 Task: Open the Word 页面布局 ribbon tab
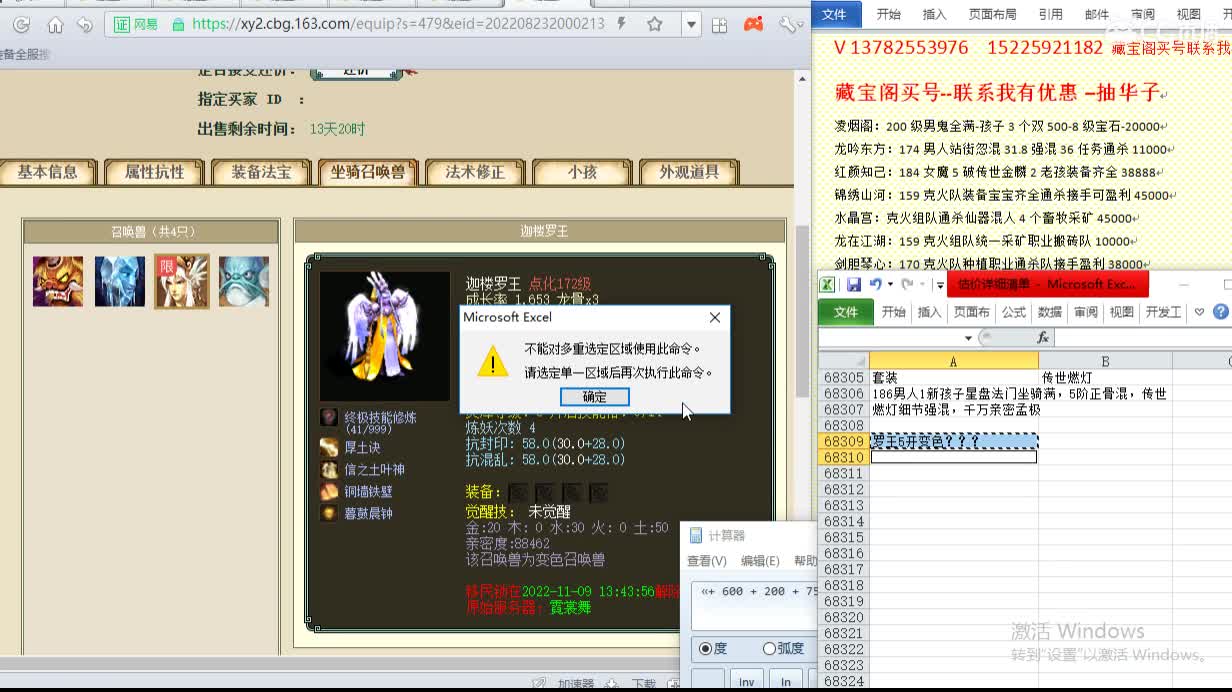(992, 14)
